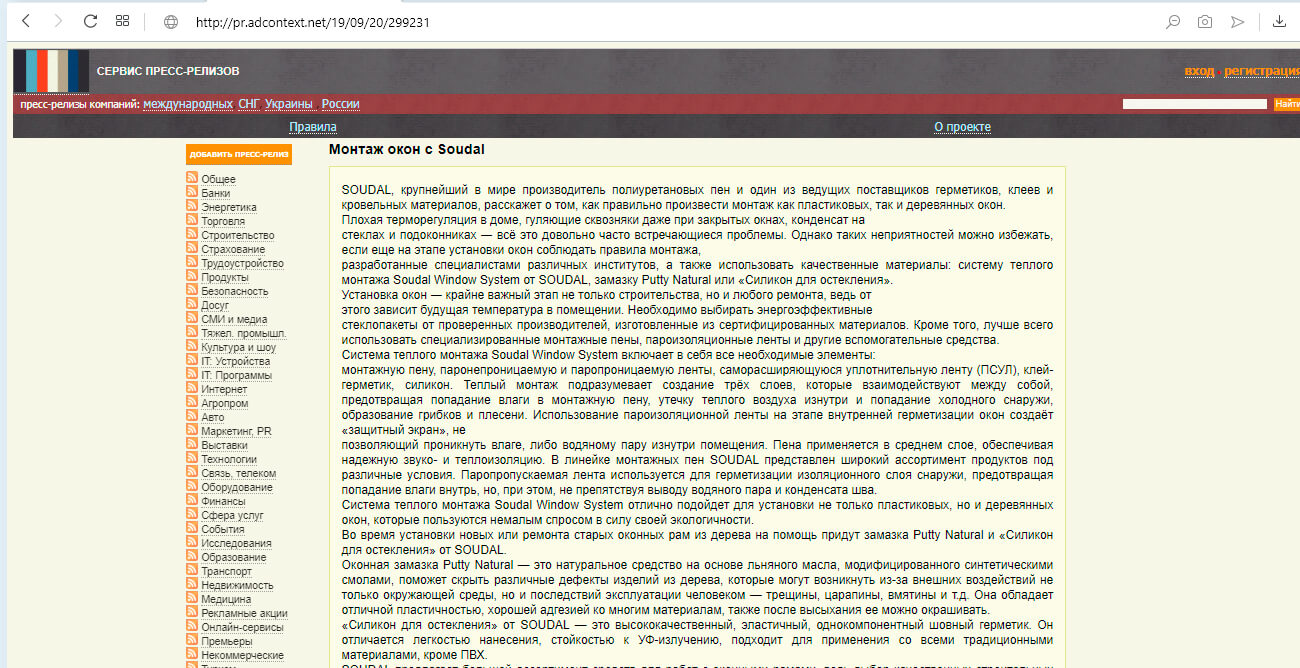Open the вход login link
1300x668 pixels.
1199,71
